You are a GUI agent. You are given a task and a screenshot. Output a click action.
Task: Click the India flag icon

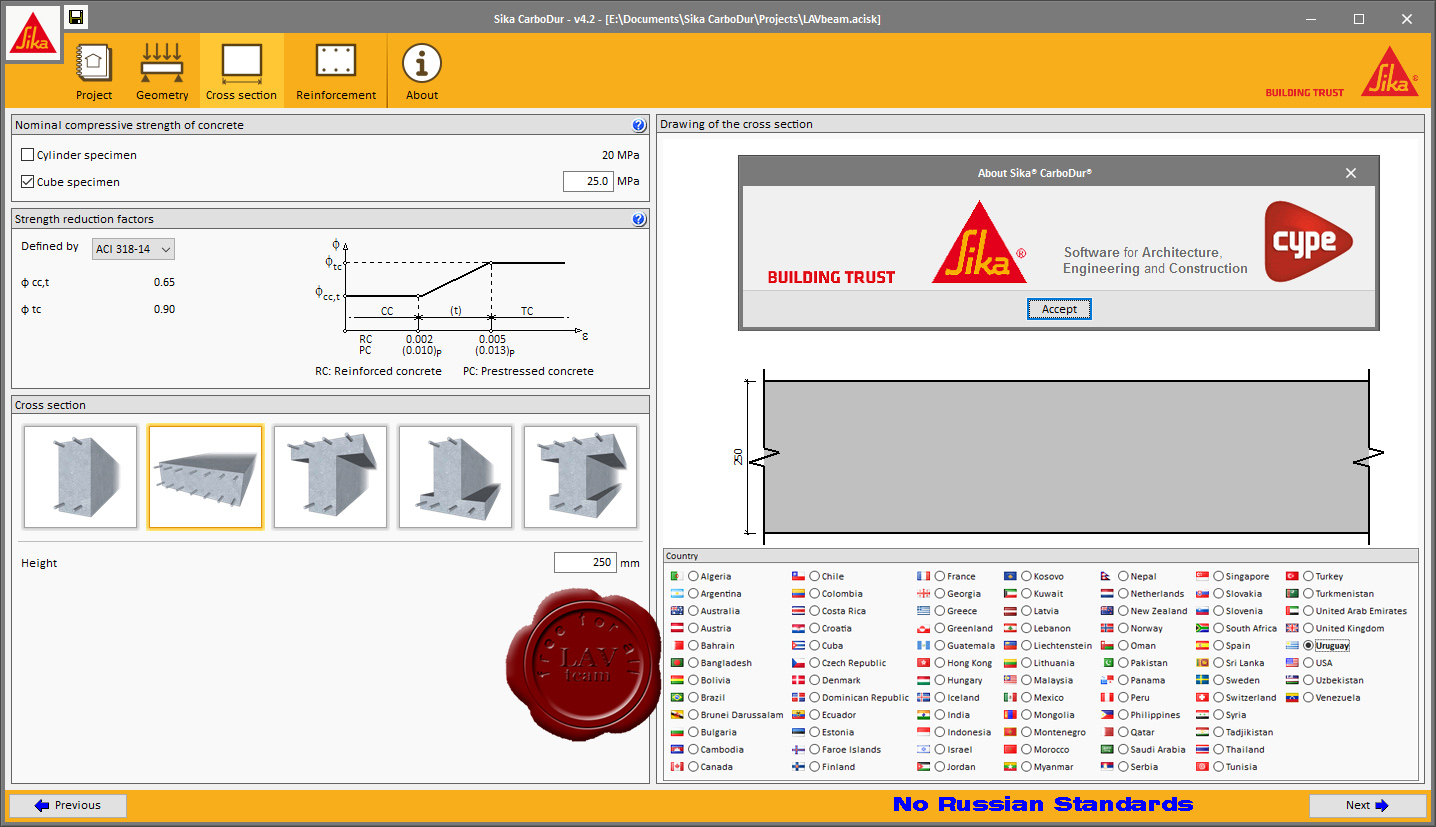coord(923,714)
